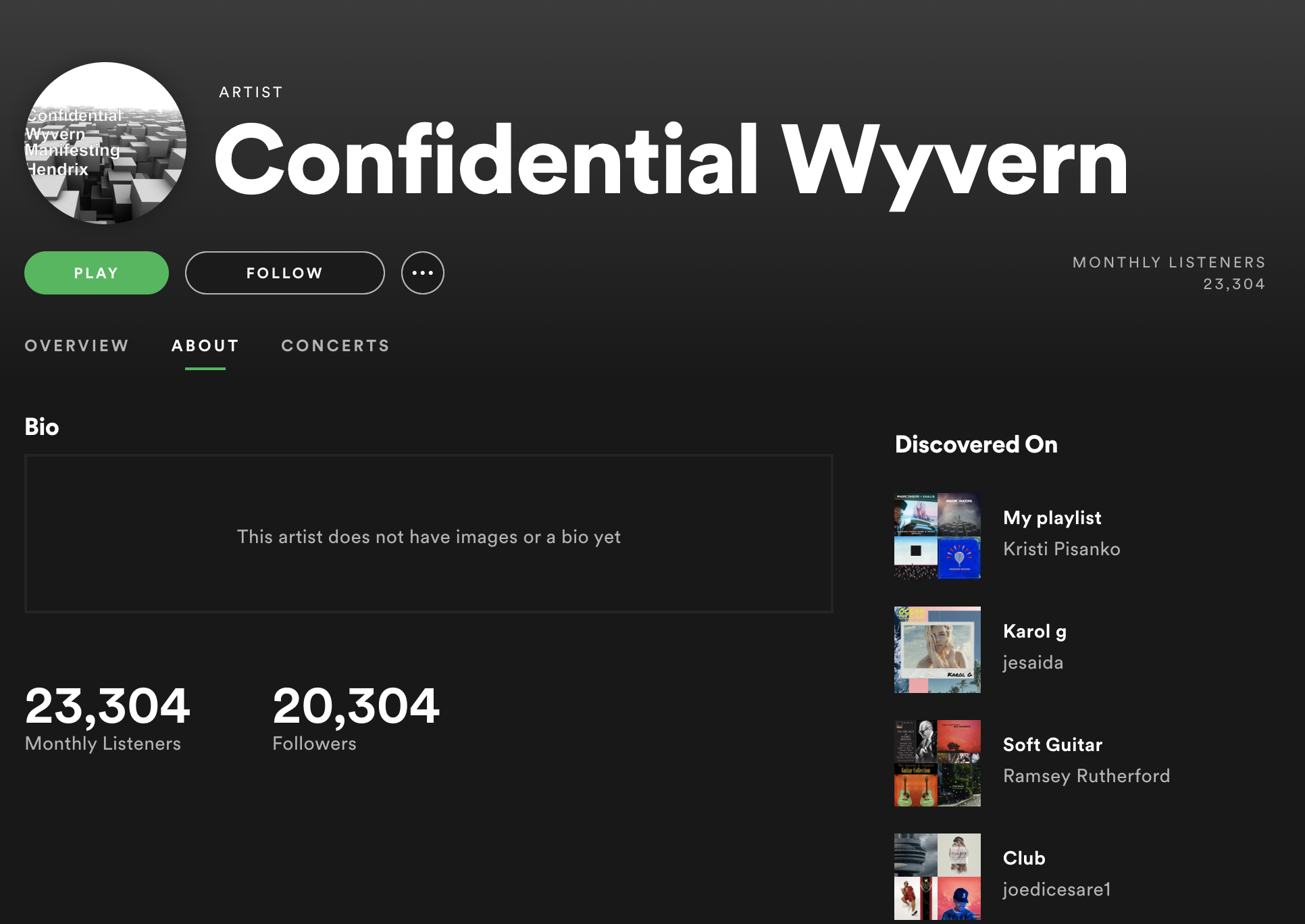Click the Bio section heading

click(x=42, y=427)
